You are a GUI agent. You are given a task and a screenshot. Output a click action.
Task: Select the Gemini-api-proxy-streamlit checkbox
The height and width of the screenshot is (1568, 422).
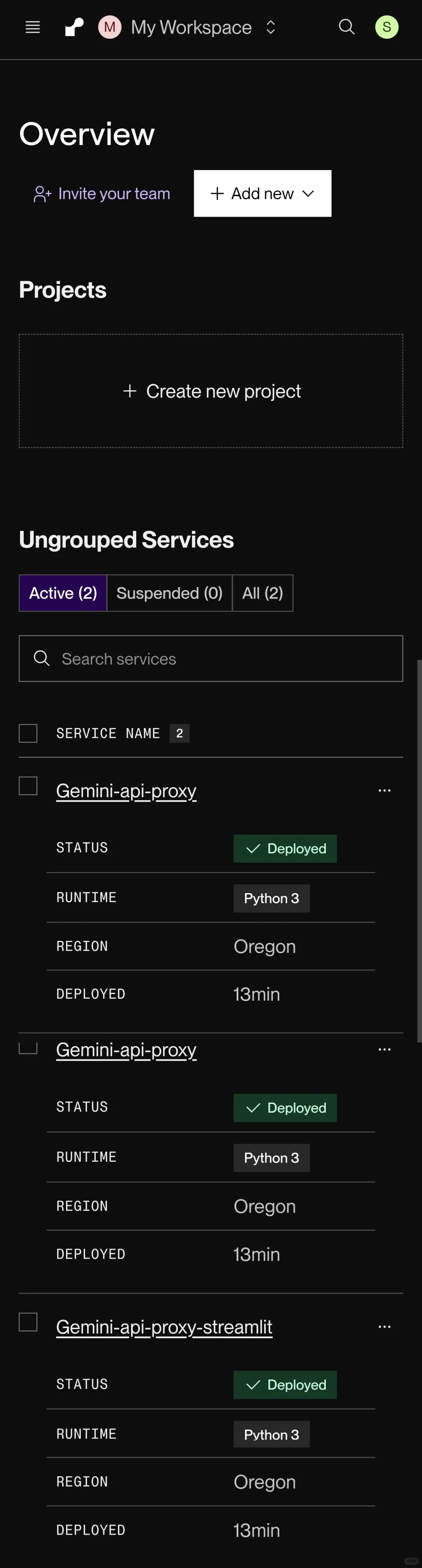[x=28, y=1322]
